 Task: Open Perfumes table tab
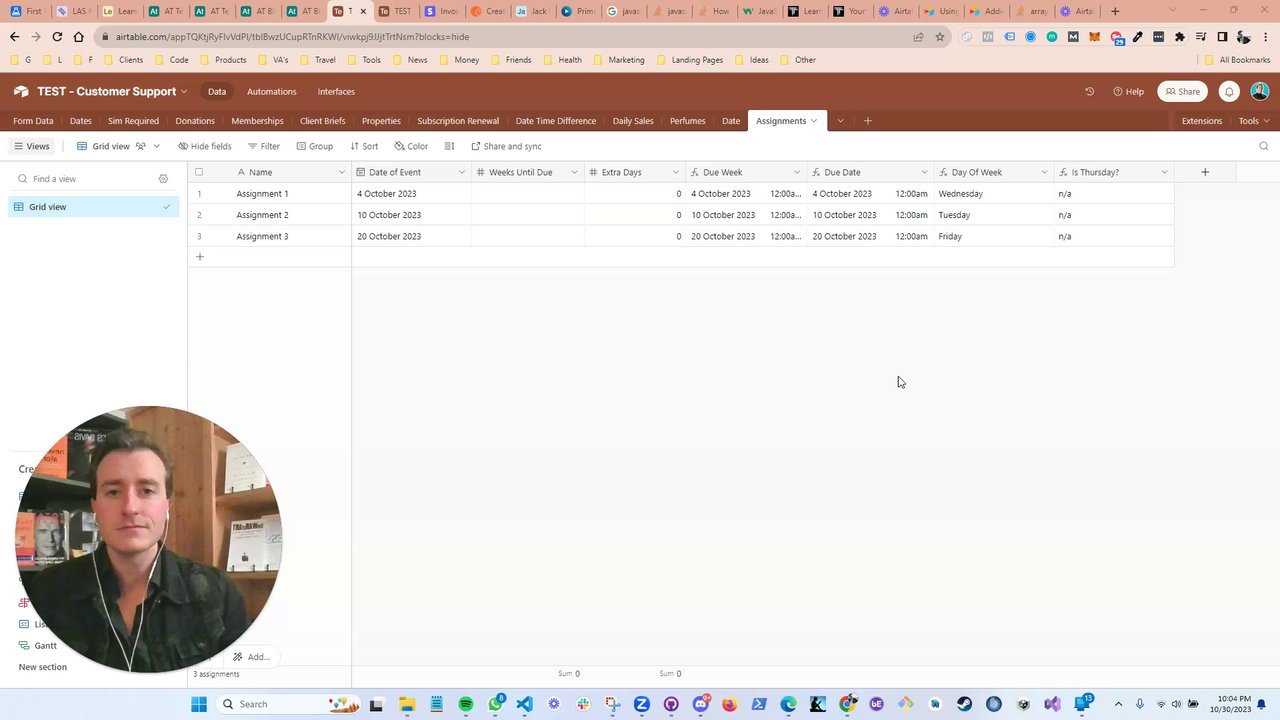(x=687, y=121)
